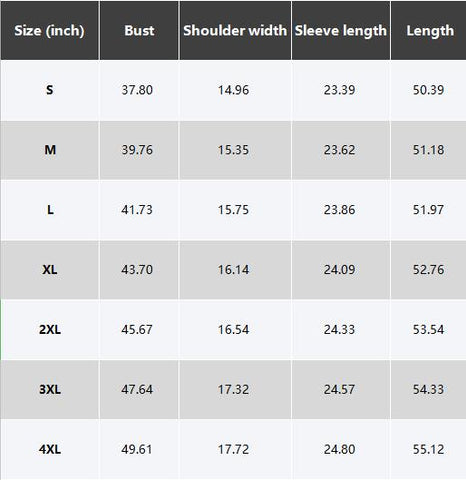466x480 pixels.
Task: Click the length value 55.12
Action: [428, 449]
